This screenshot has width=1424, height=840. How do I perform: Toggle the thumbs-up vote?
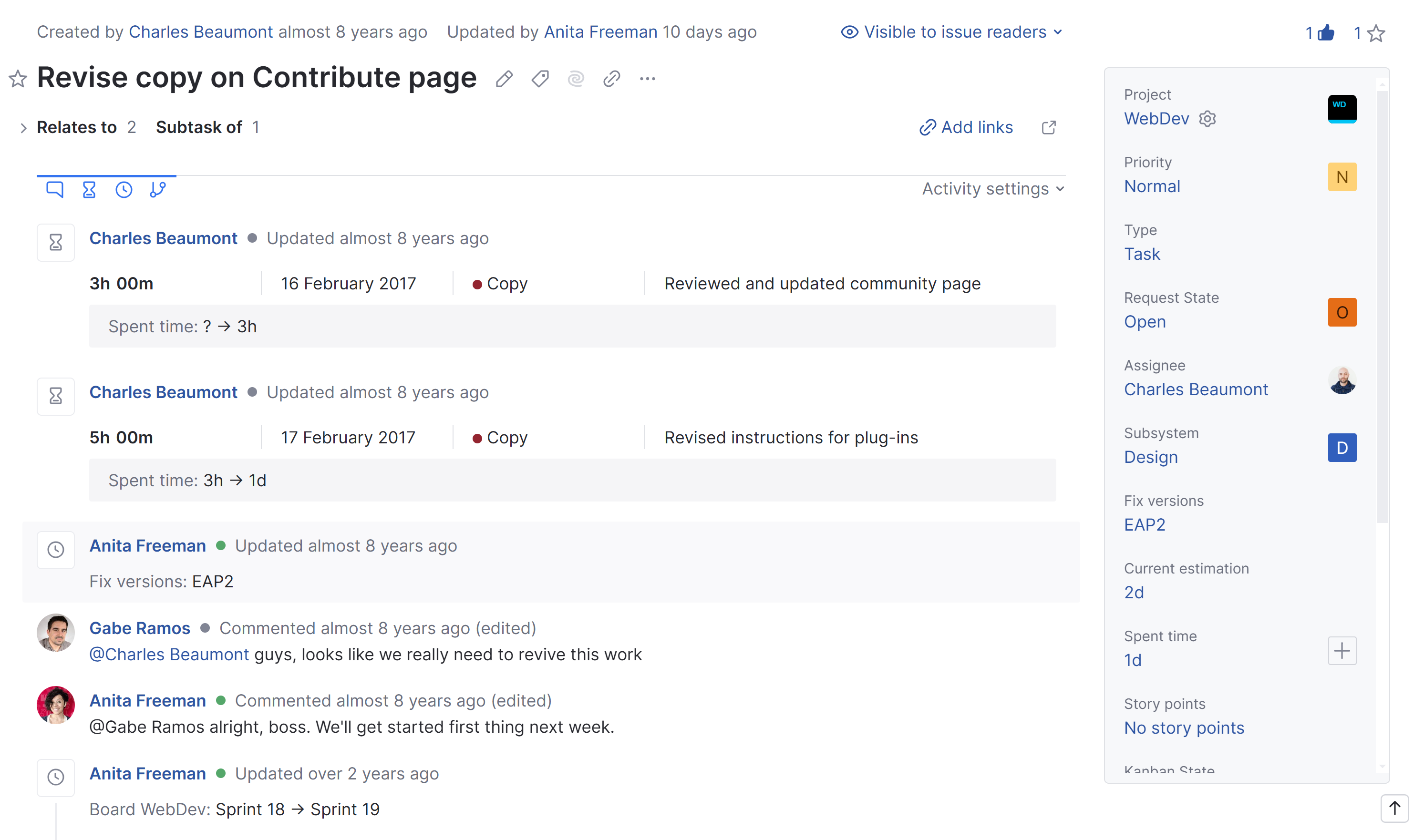[x=1325, y=33]
